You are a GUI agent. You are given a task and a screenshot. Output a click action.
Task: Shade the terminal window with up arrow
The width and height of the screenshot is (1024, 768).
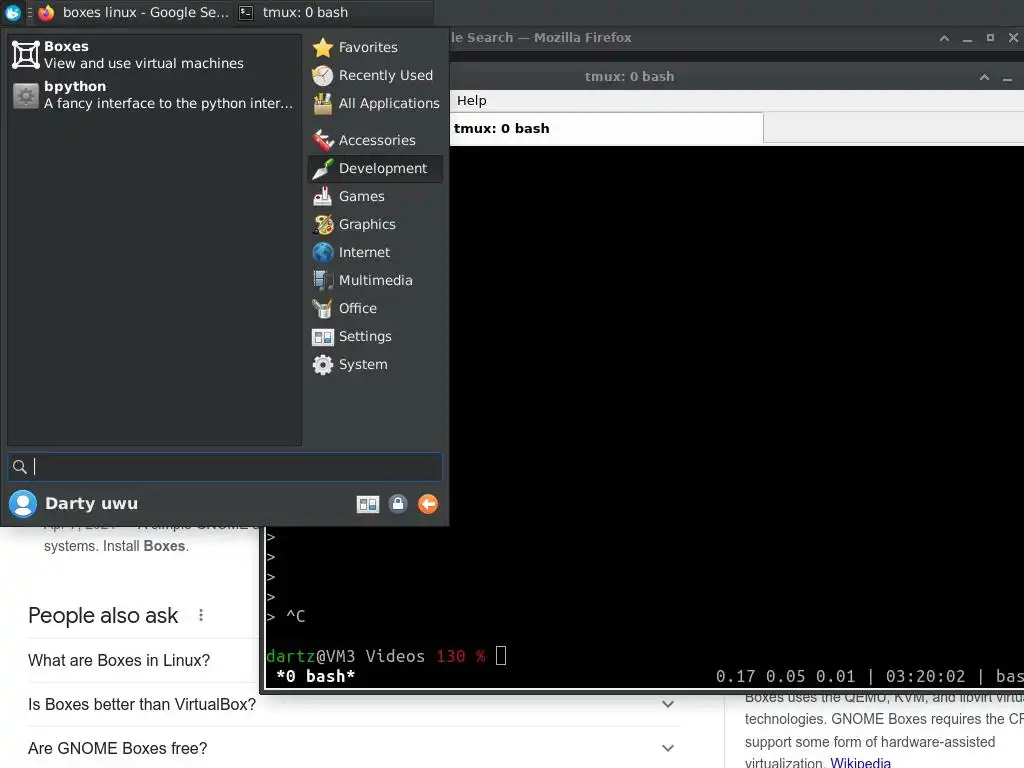[x=984, y=77]
